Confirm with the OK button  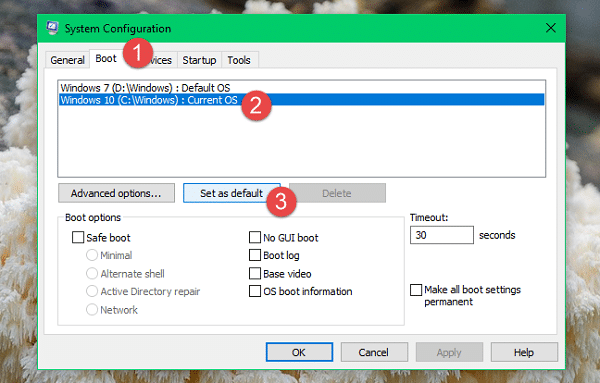(299, 352)
